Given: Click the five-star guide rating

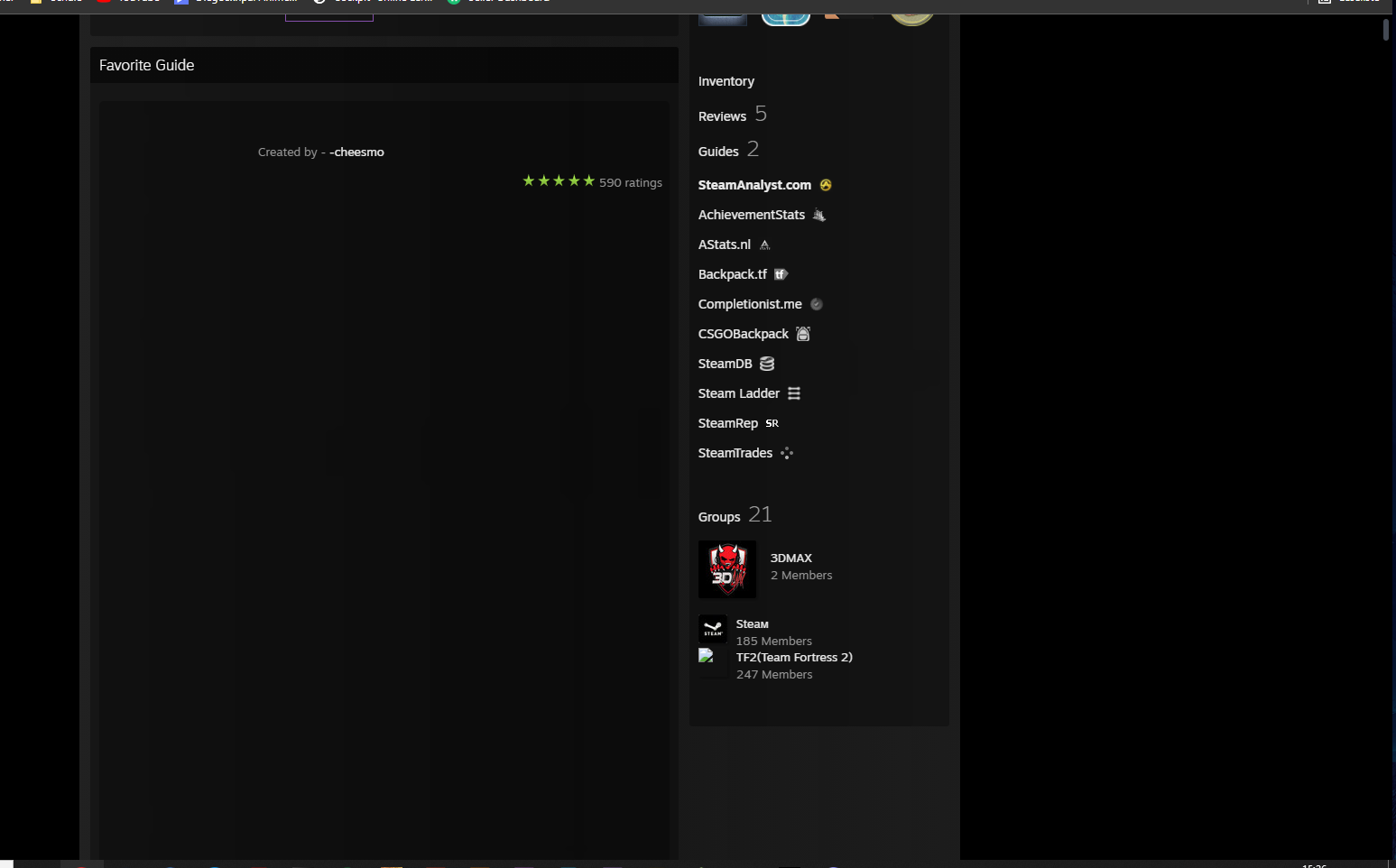Looking at the screenshot, I should point(559,181).
